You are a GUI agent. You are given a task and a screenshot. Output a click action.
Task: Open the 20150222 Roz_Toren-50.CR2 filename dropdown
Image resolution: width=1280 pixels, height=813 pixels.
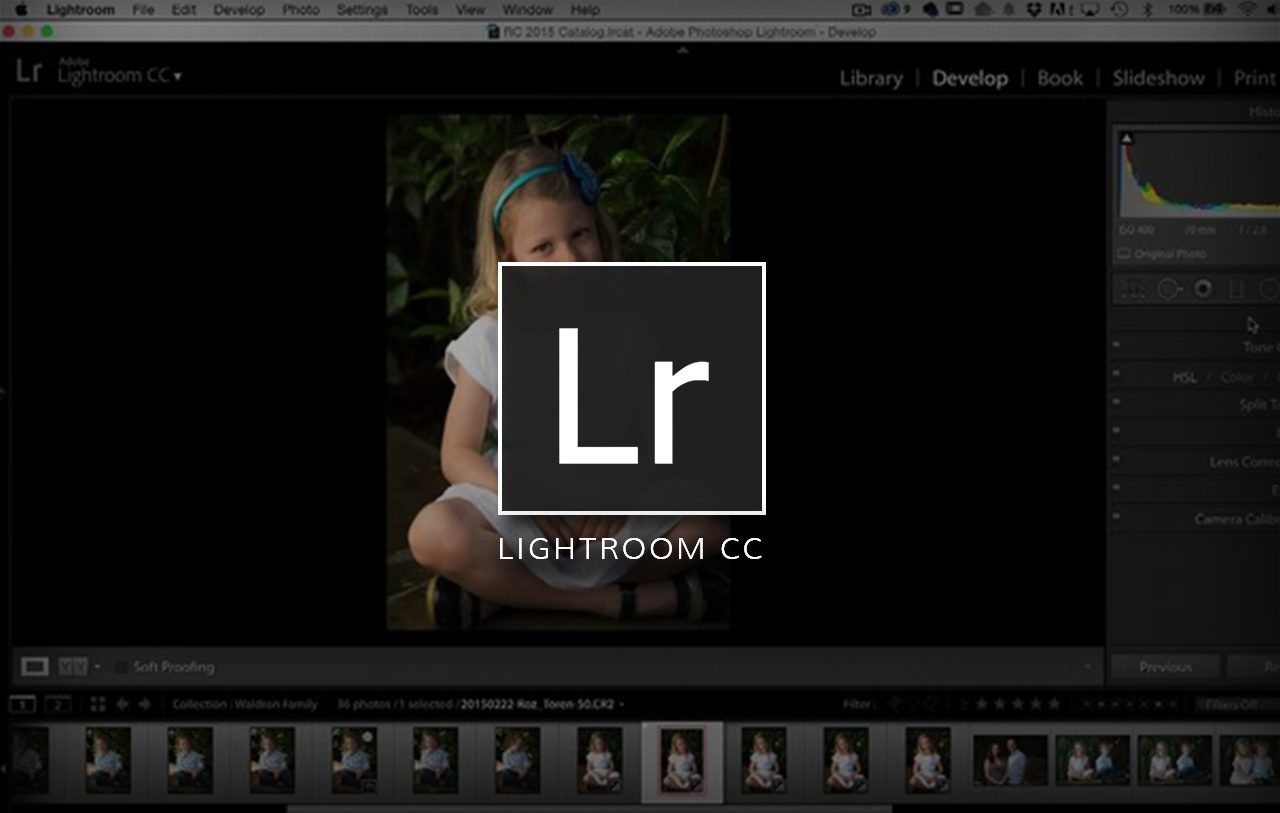(621, 704)
